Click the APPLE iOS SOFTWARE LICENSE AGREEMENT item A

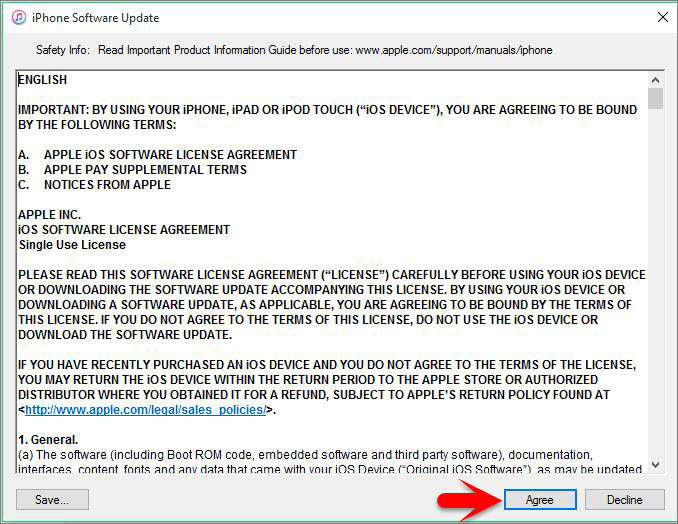170,155
